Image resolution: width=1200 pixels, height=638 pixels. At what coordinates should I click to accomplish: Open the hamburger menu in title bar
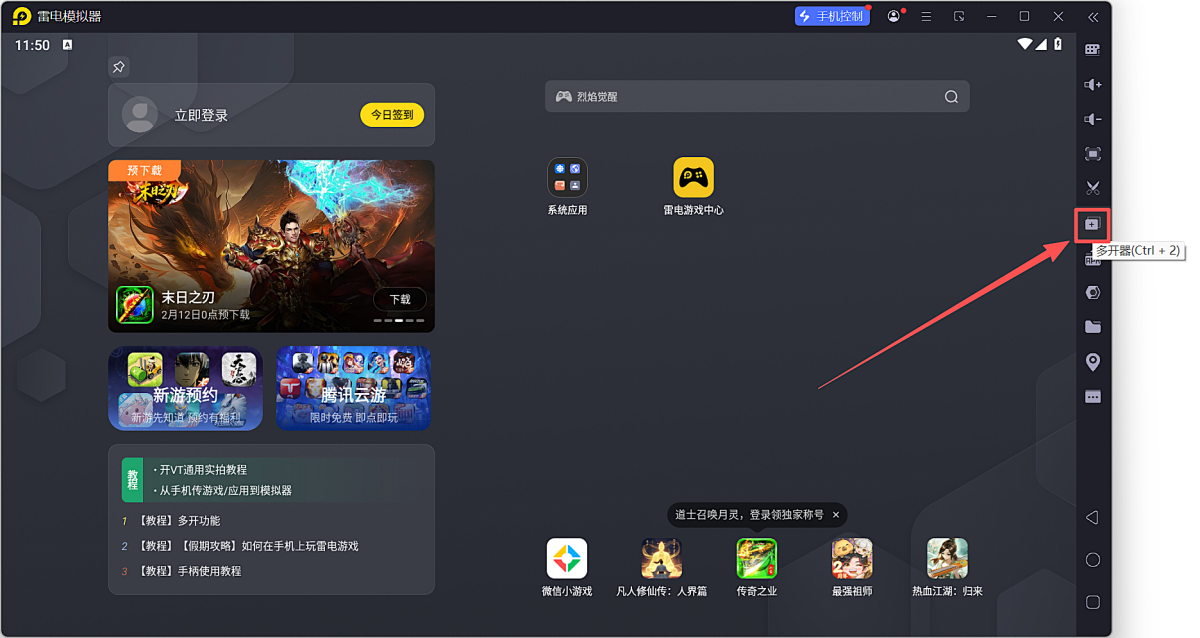[x=927, y=17]
